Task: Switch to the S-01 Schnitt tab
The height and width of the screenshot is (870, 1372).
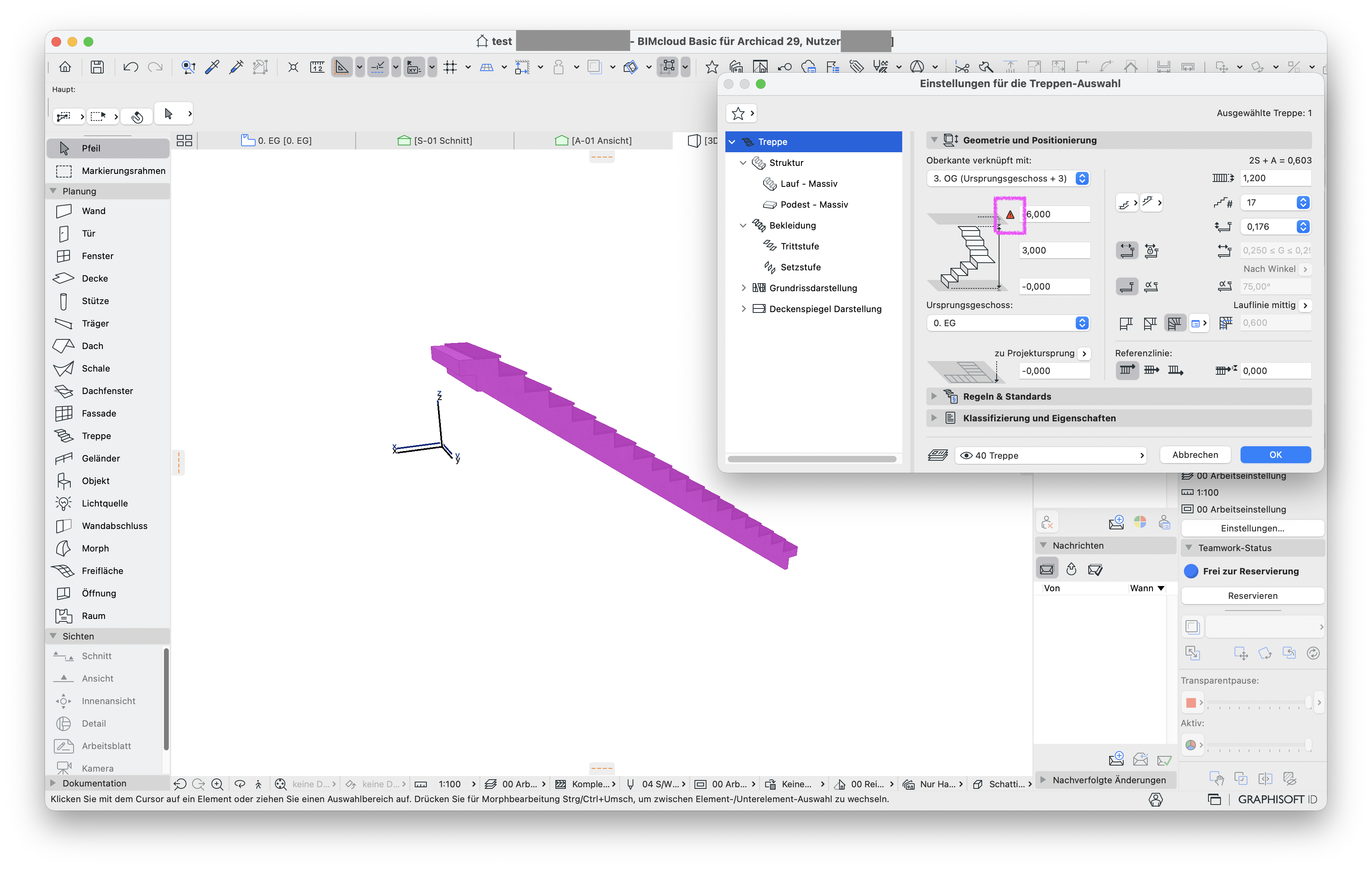Action: click(x=435, y=141)
